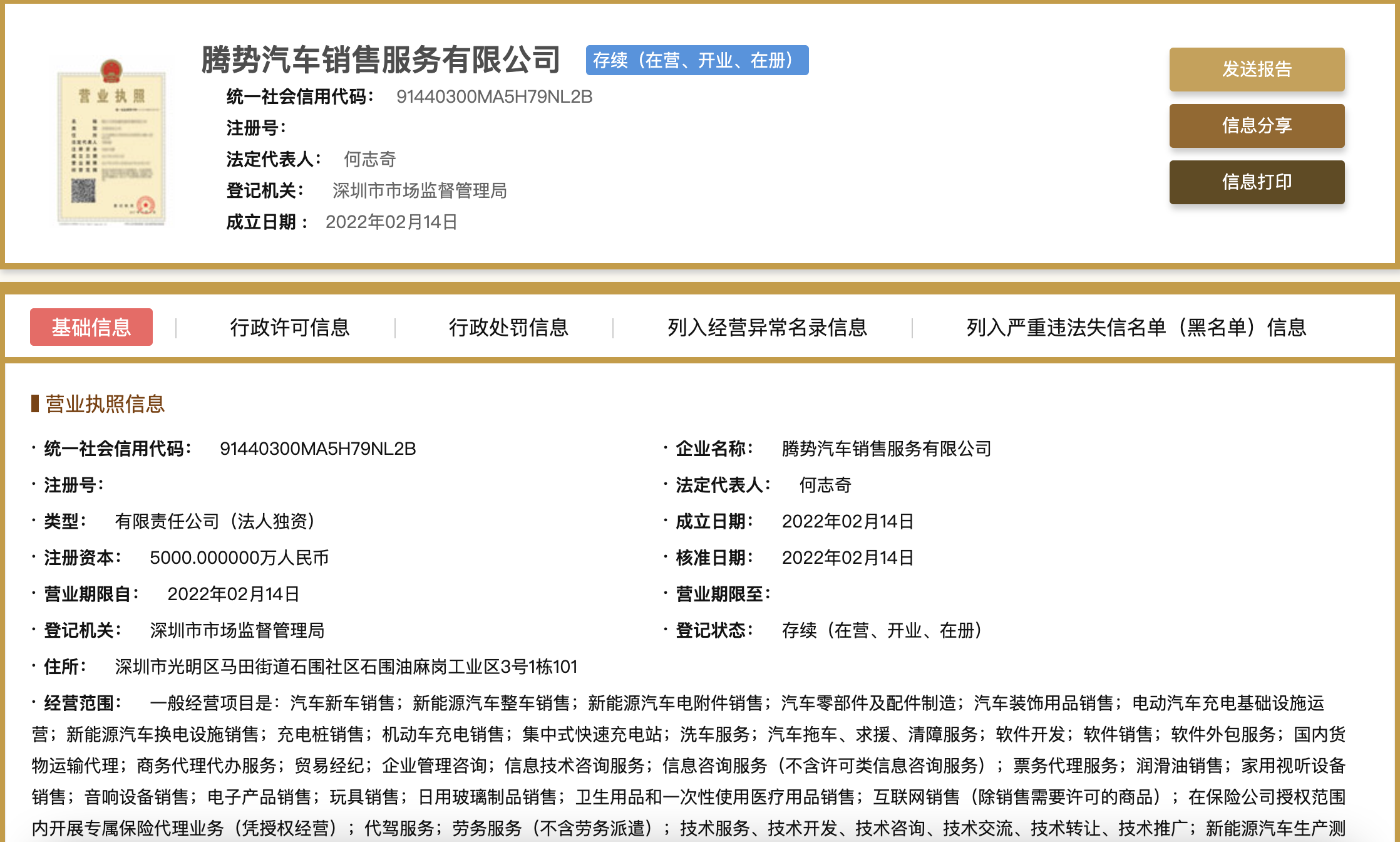Click the company title 腾势汽车销售服务有限公司
The width and height of the screenshot is (1400, 842).
tap(381, 60)
